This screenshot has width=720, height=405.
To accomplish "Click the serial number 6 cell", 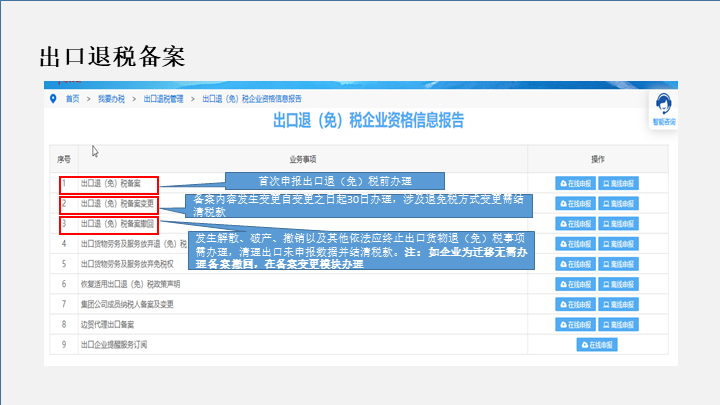I will point(64,284).
